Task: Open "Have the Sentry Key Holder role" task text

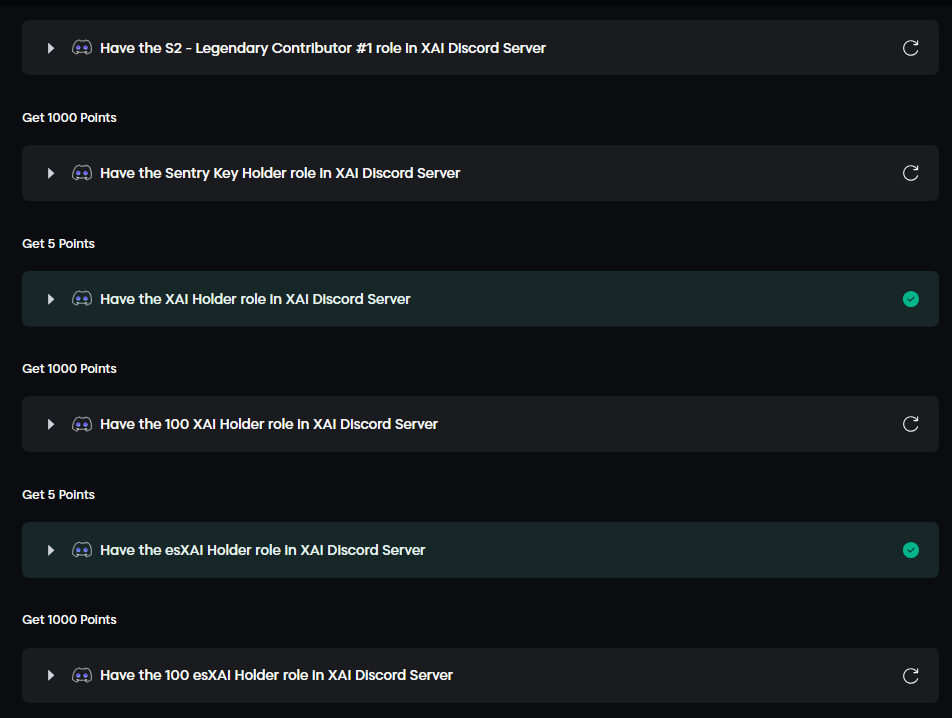Action: 280,173
